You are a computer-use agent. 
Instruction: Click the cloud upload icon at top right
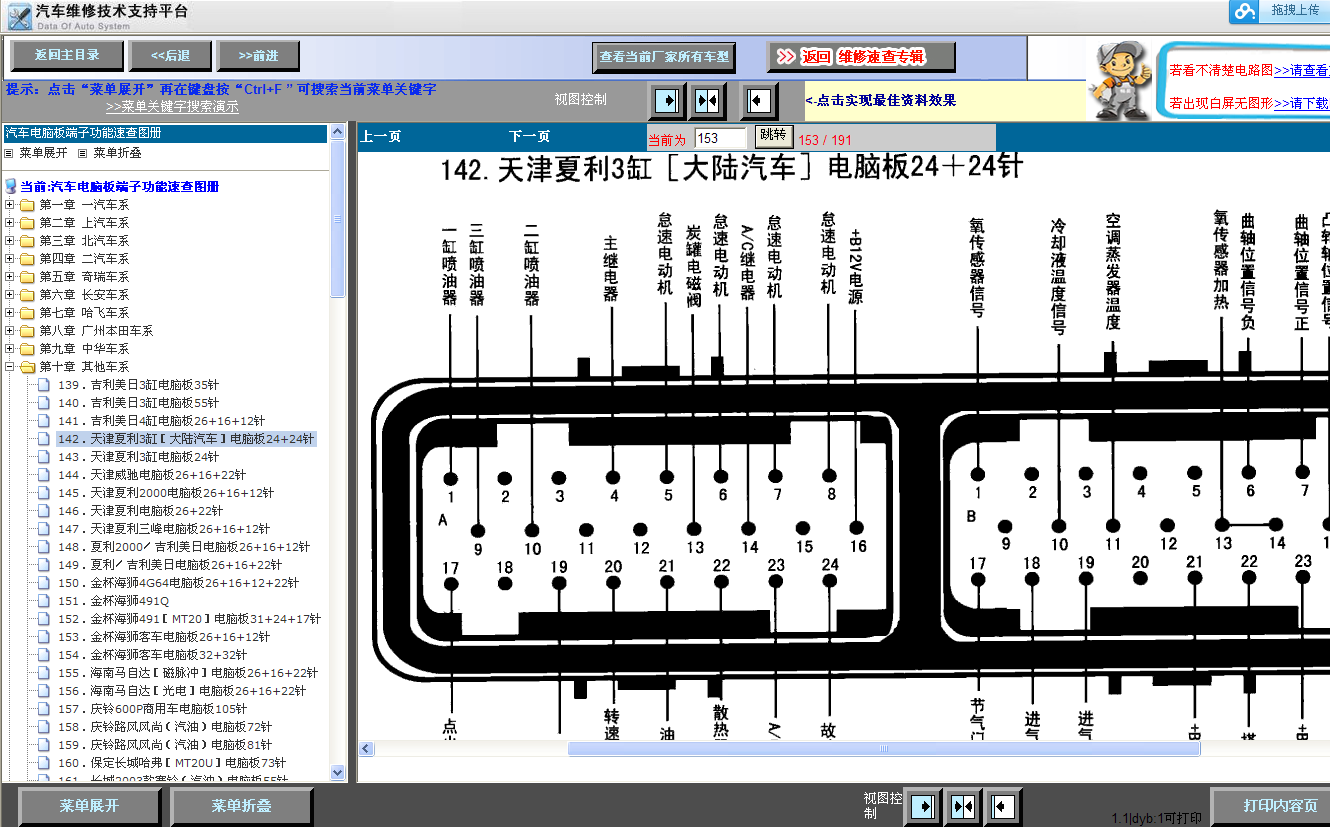coord(1244,11)
